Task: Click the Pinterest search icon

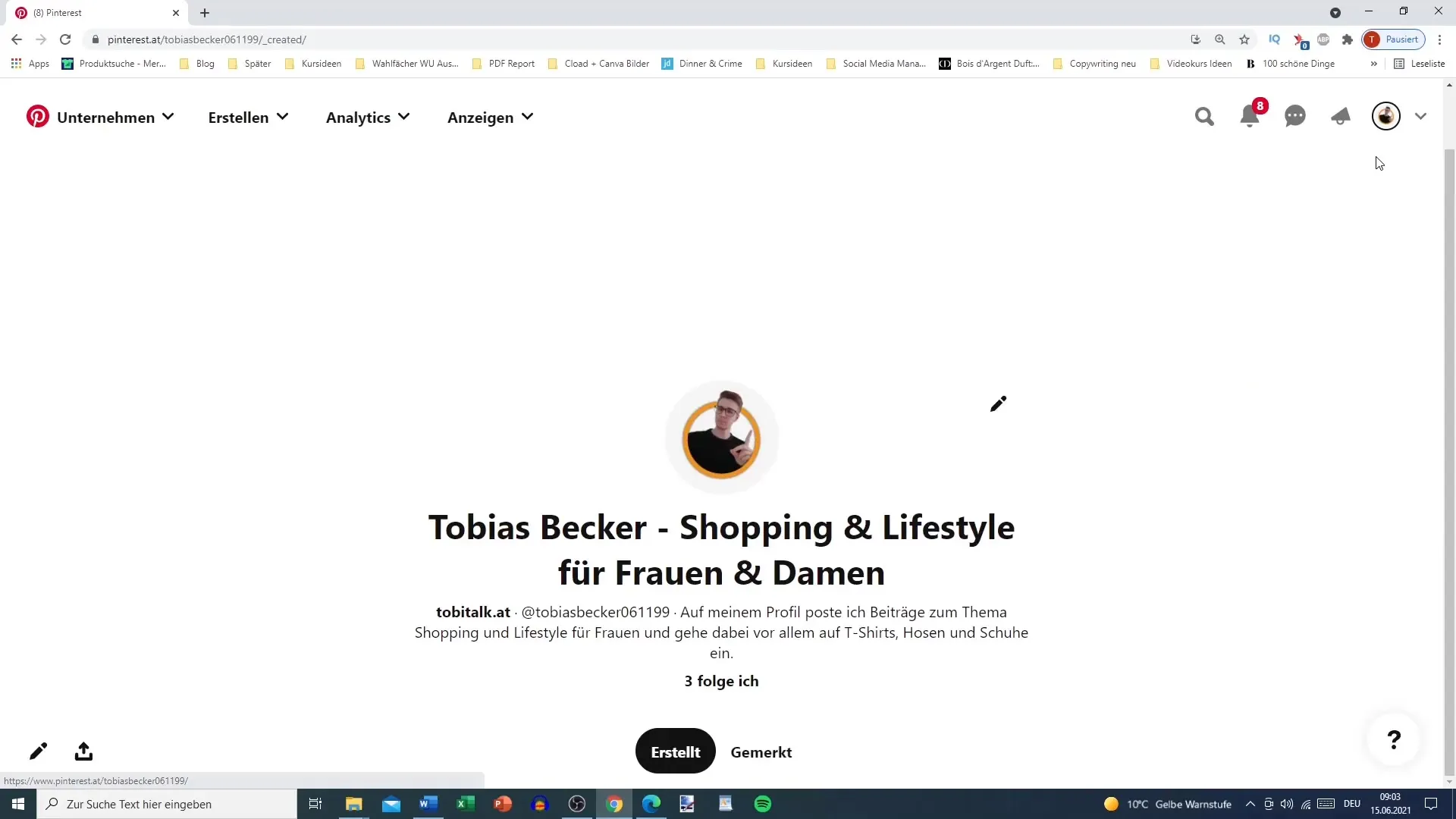Action: tap(1205, 117)
